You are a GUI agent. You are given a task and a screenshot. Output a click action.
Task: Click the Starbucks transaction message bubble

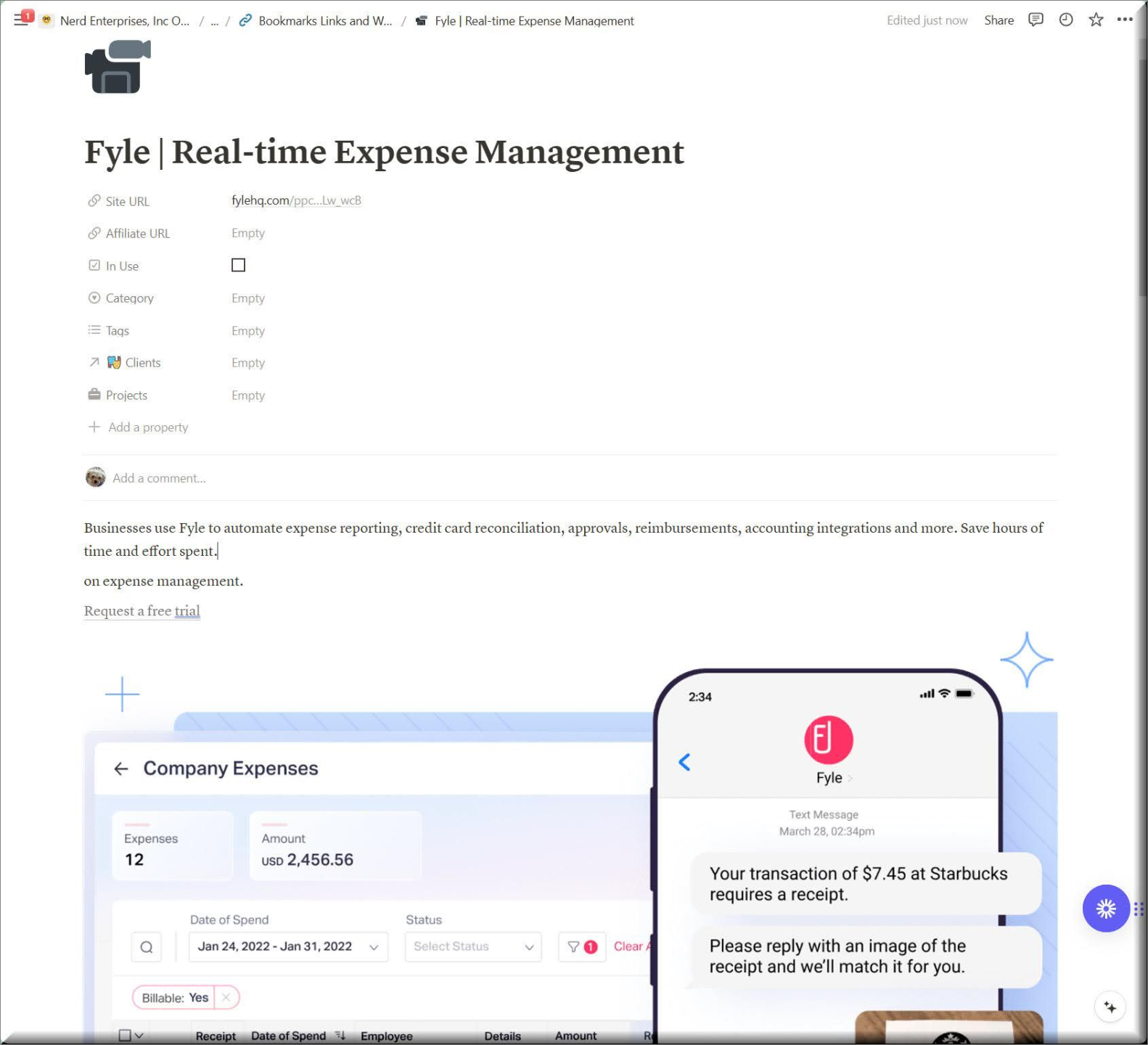[866, 883]
